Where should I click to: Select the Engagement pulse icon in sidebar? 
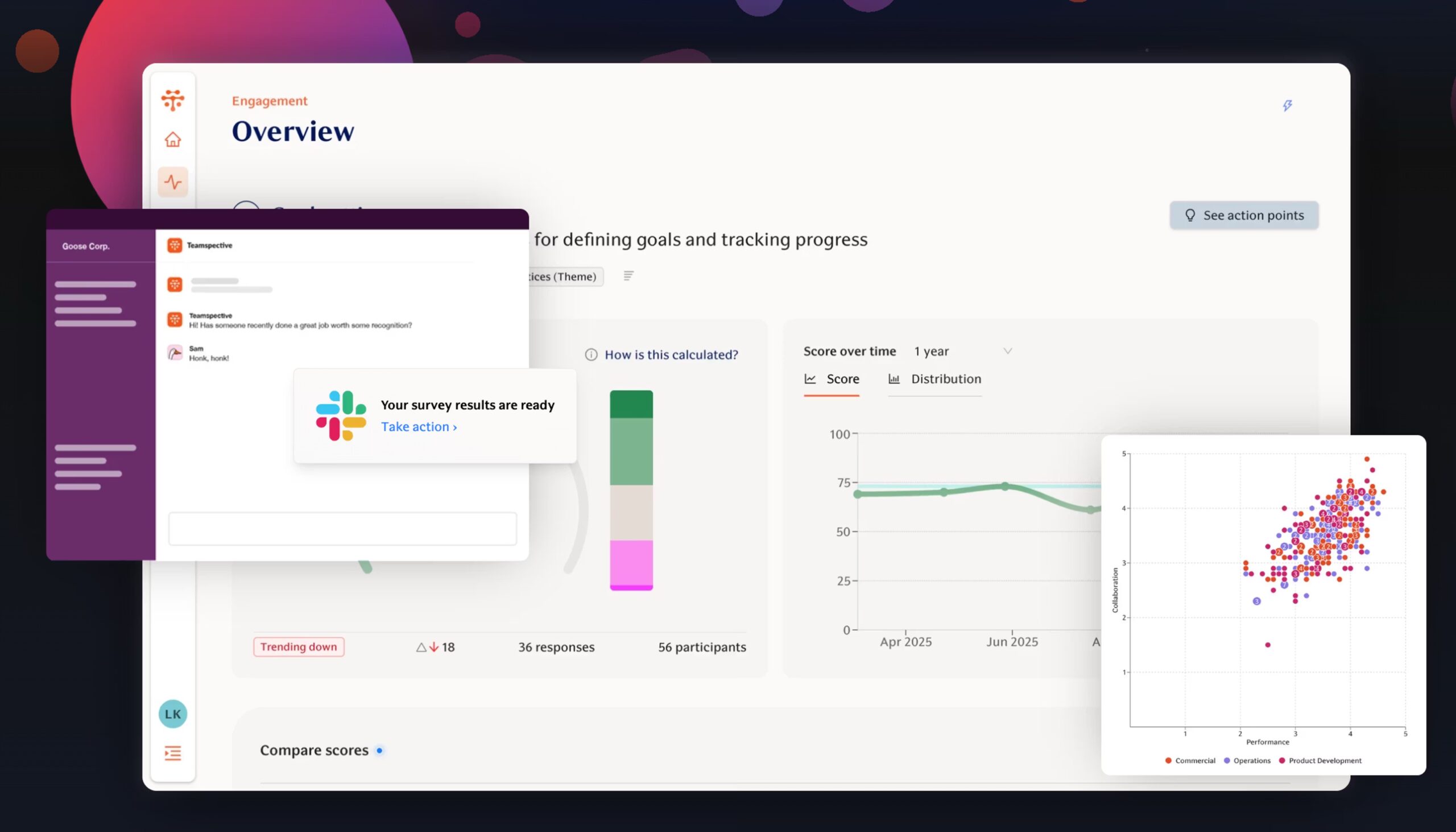(x=172, y=182)
